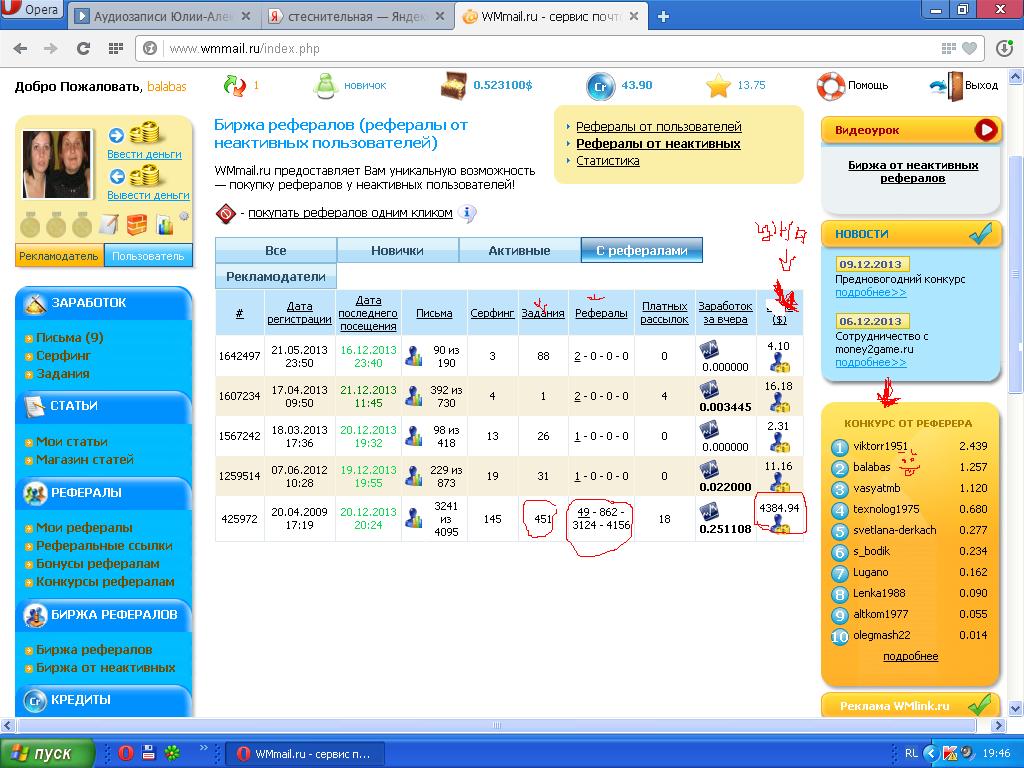Screen dimensions: 1024x768
Task: Switch to the Аудиозаписи Юлии browser tab
Action: pos(162,17)
